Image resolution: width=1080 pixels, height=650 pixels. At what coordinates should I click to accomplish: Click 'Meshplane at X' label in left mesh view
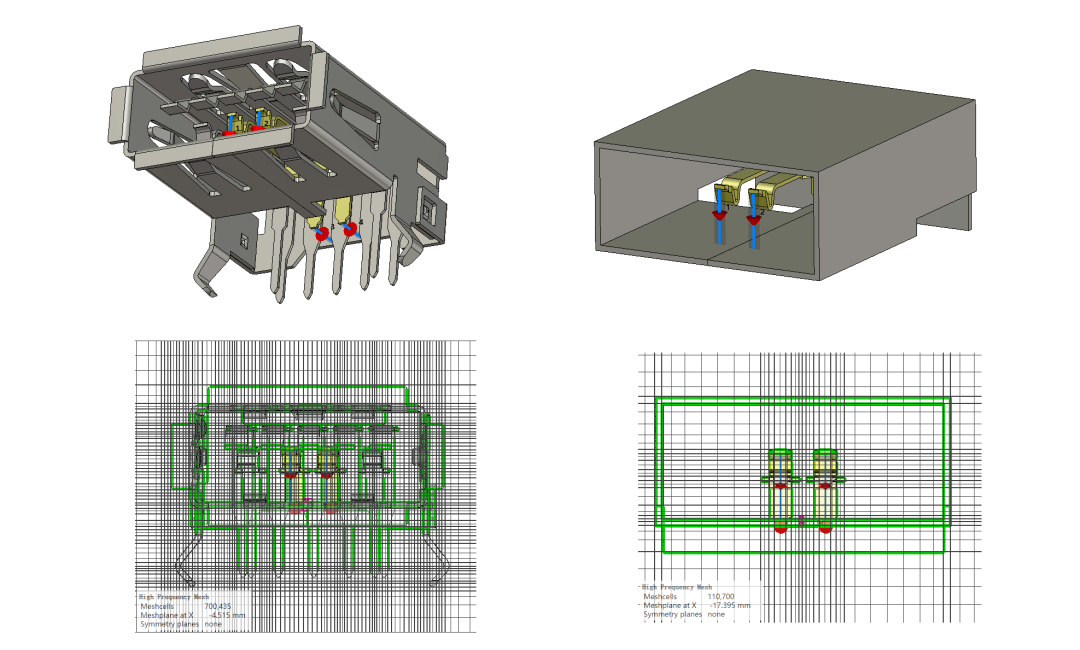167,616
